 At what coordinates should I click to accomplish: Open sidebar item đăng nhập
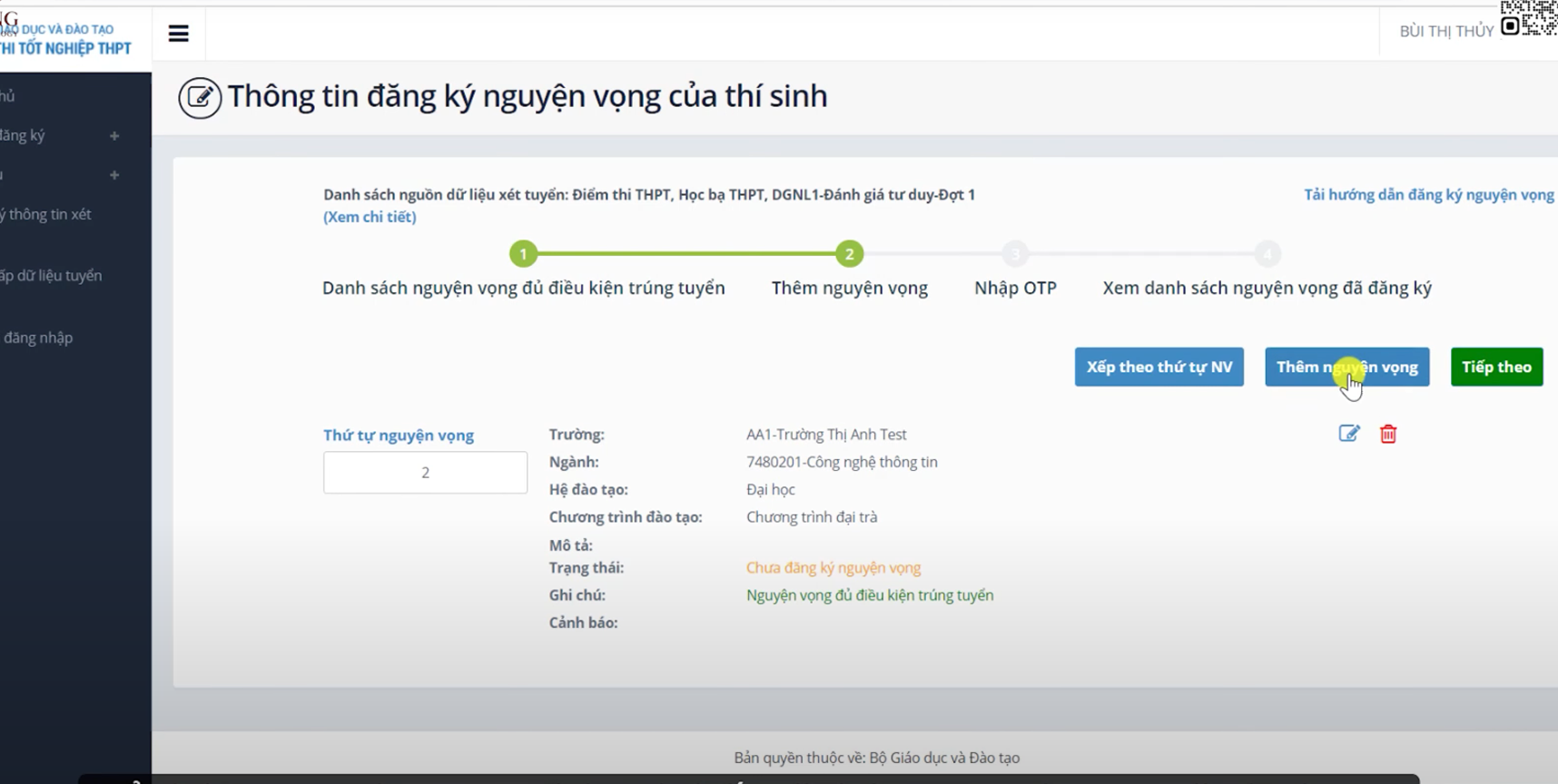pos(37,338)
